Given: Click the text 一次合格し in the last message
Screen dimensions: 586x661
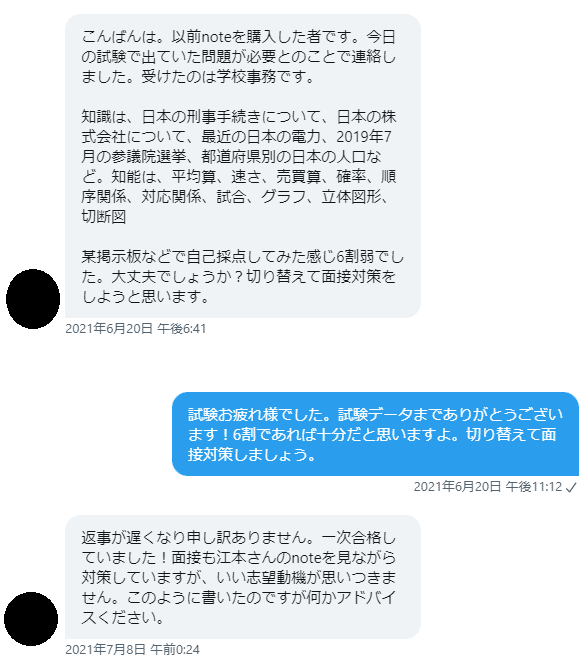Looking at the screenshot, I should tap(358, 537).
